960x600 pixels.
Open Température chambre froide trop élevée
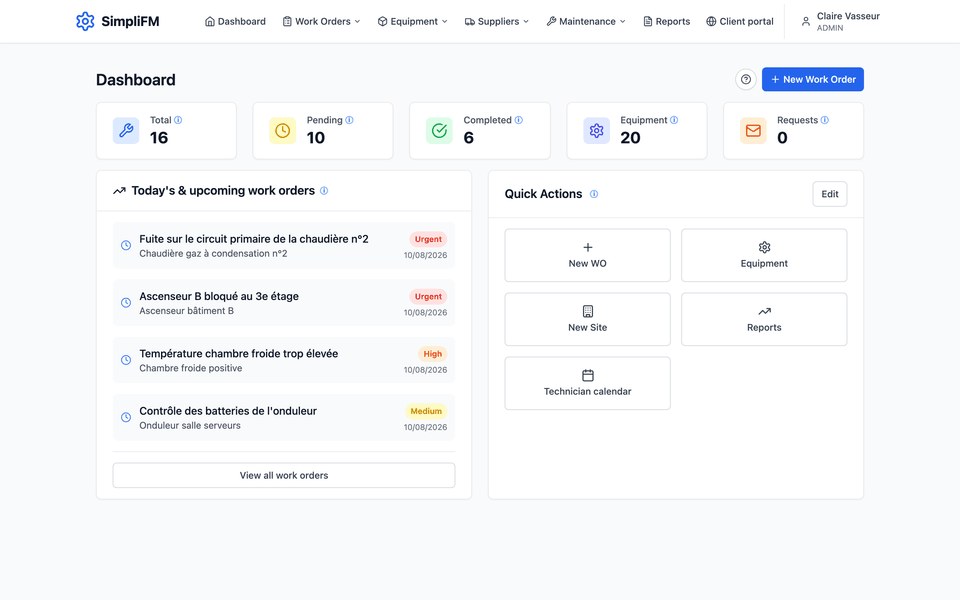[283, 360]
